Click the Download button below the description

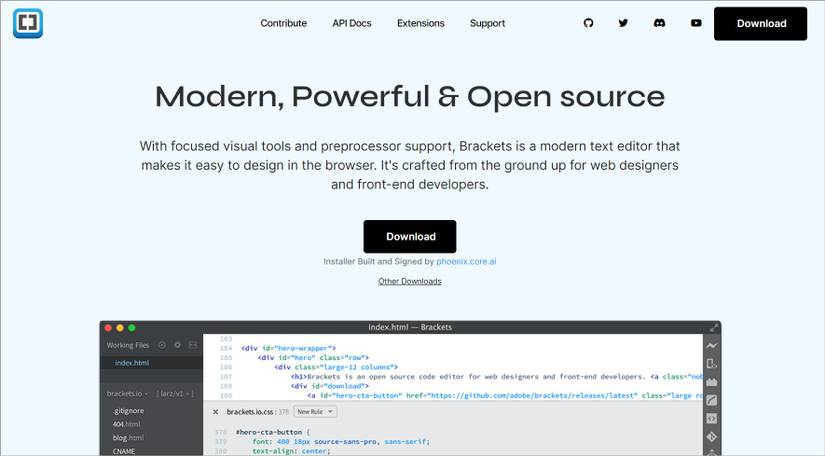pos(410,237)
